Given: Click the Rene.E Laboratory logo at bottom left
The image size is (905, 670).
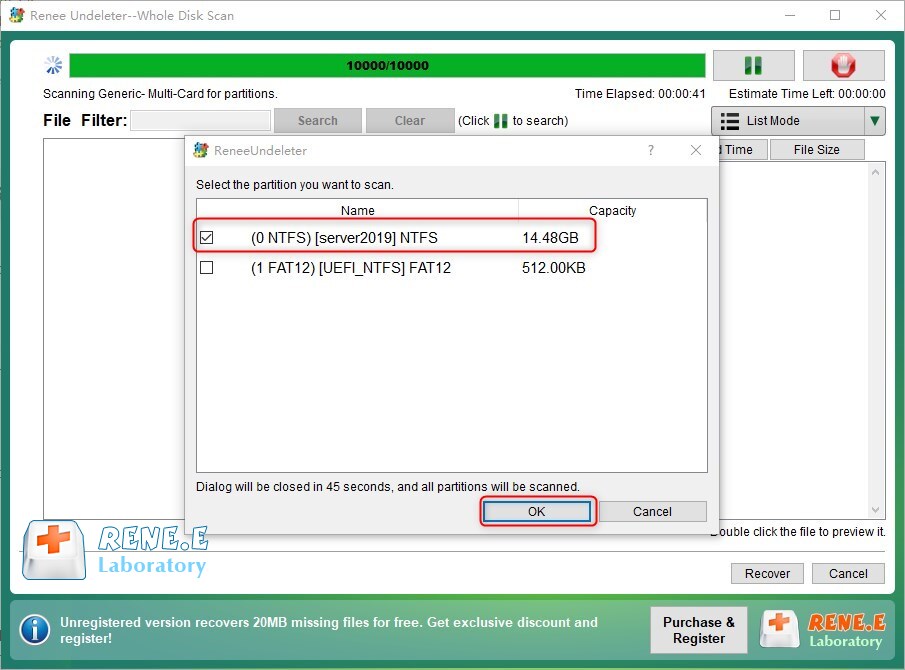Looking at the screenshot, I should click(x=115, y=551).
